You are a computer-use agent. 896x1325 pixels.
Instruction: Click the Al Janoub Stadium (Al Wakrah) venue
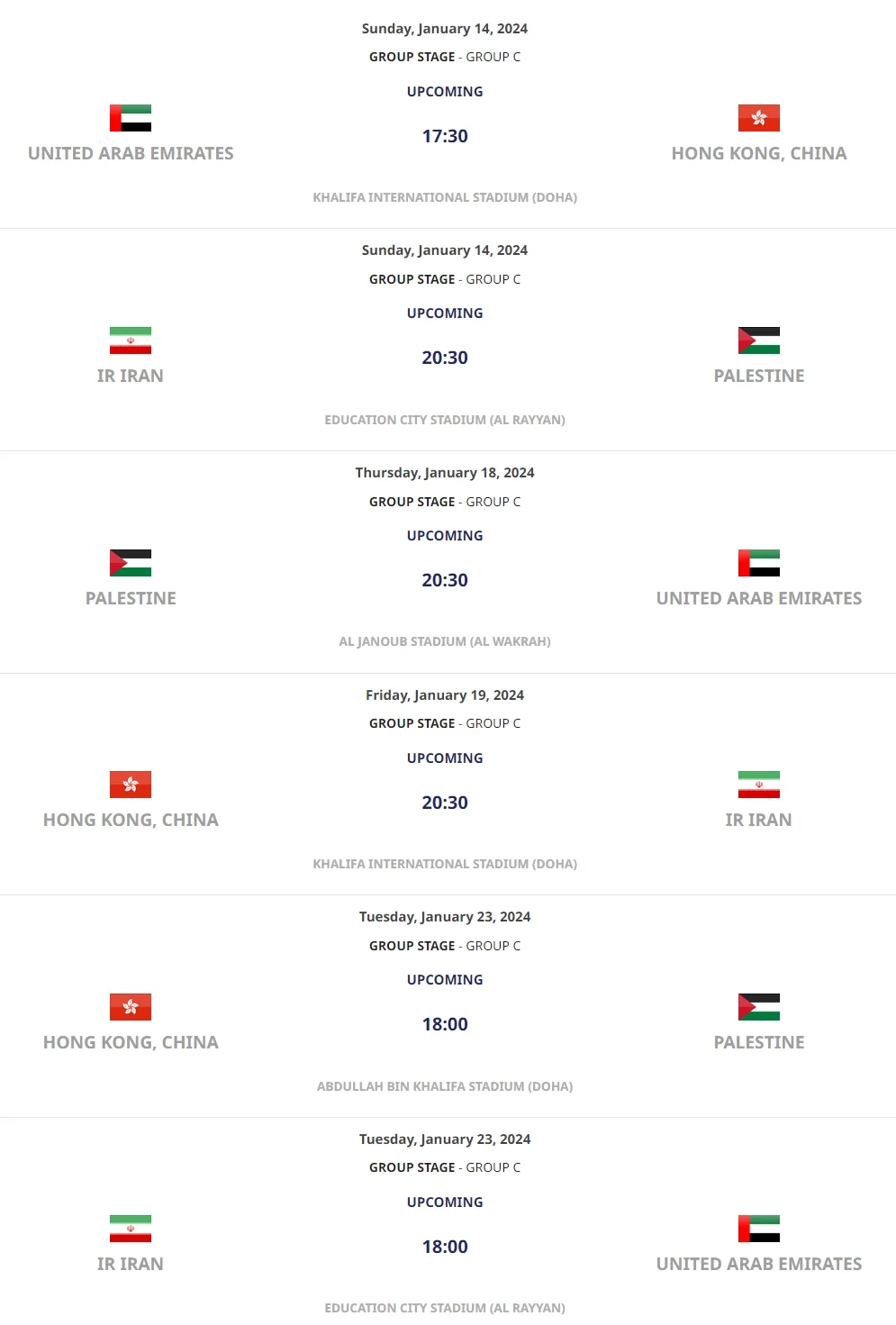point(445,641)
